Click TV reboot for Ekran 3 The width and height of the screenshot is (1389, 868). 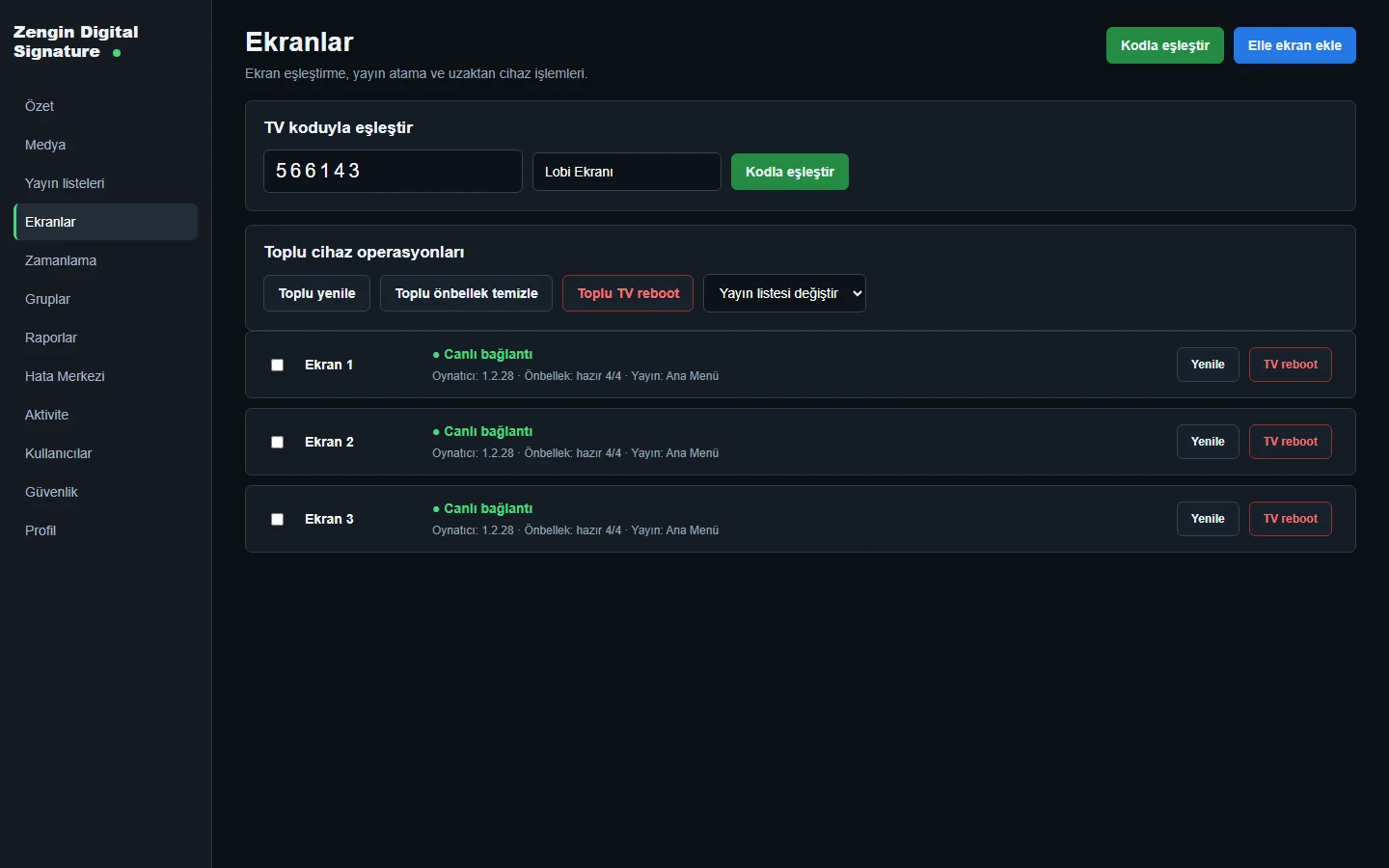coord(1291,519)
